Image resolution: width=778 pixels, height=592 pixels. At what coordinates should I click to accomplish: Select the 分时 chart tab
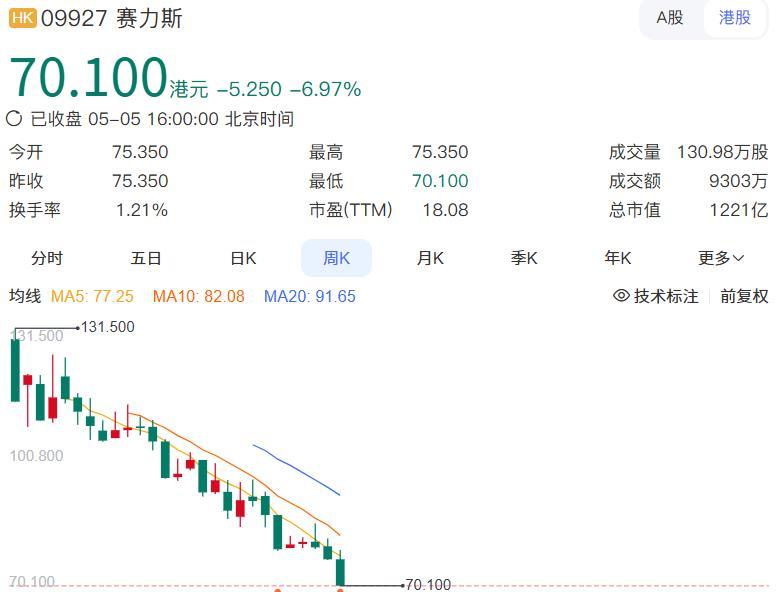47,258
